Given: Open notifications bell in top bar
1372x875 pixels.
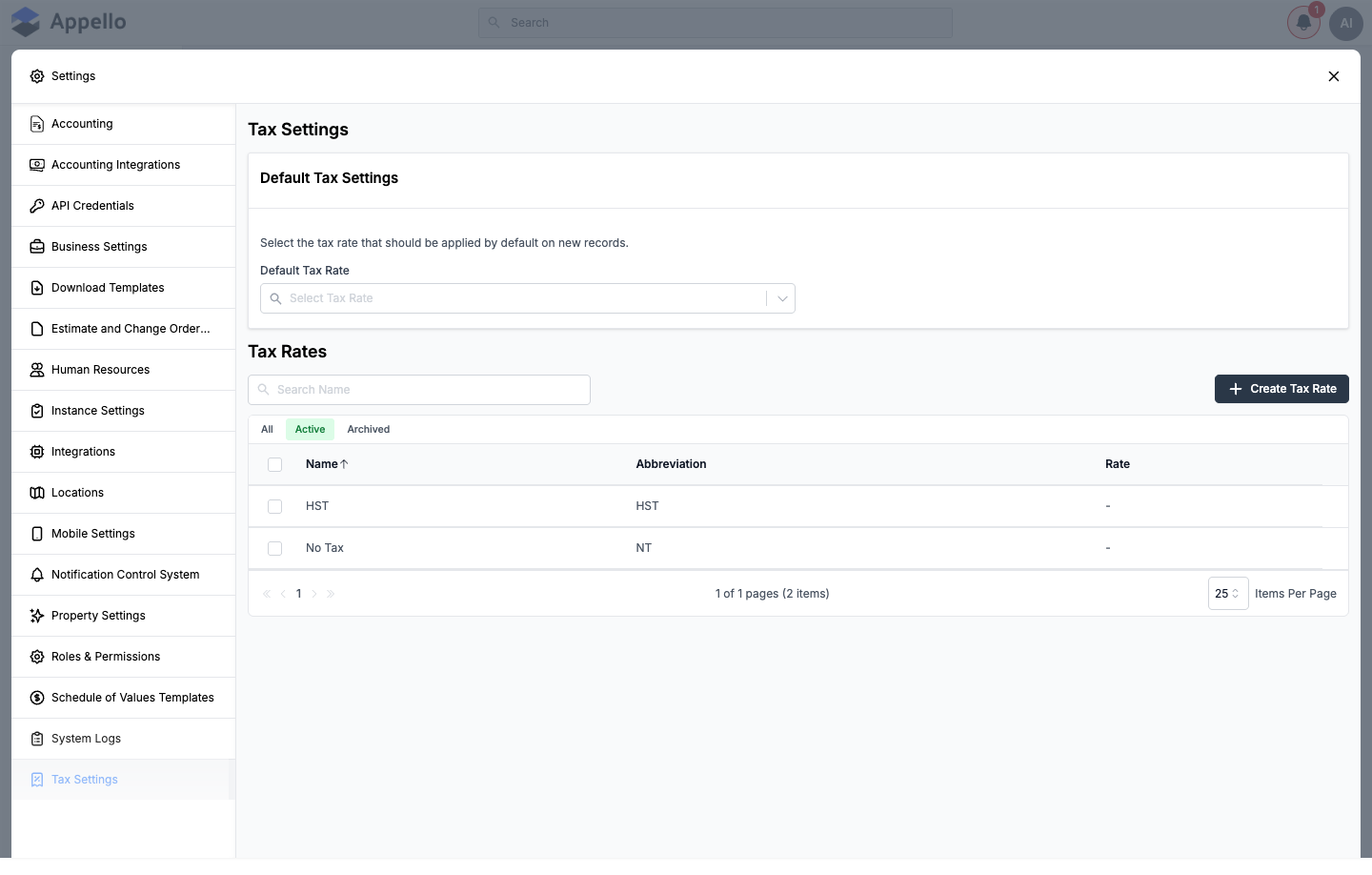Looking at the screenshot, I should [x=1303, y=23].
